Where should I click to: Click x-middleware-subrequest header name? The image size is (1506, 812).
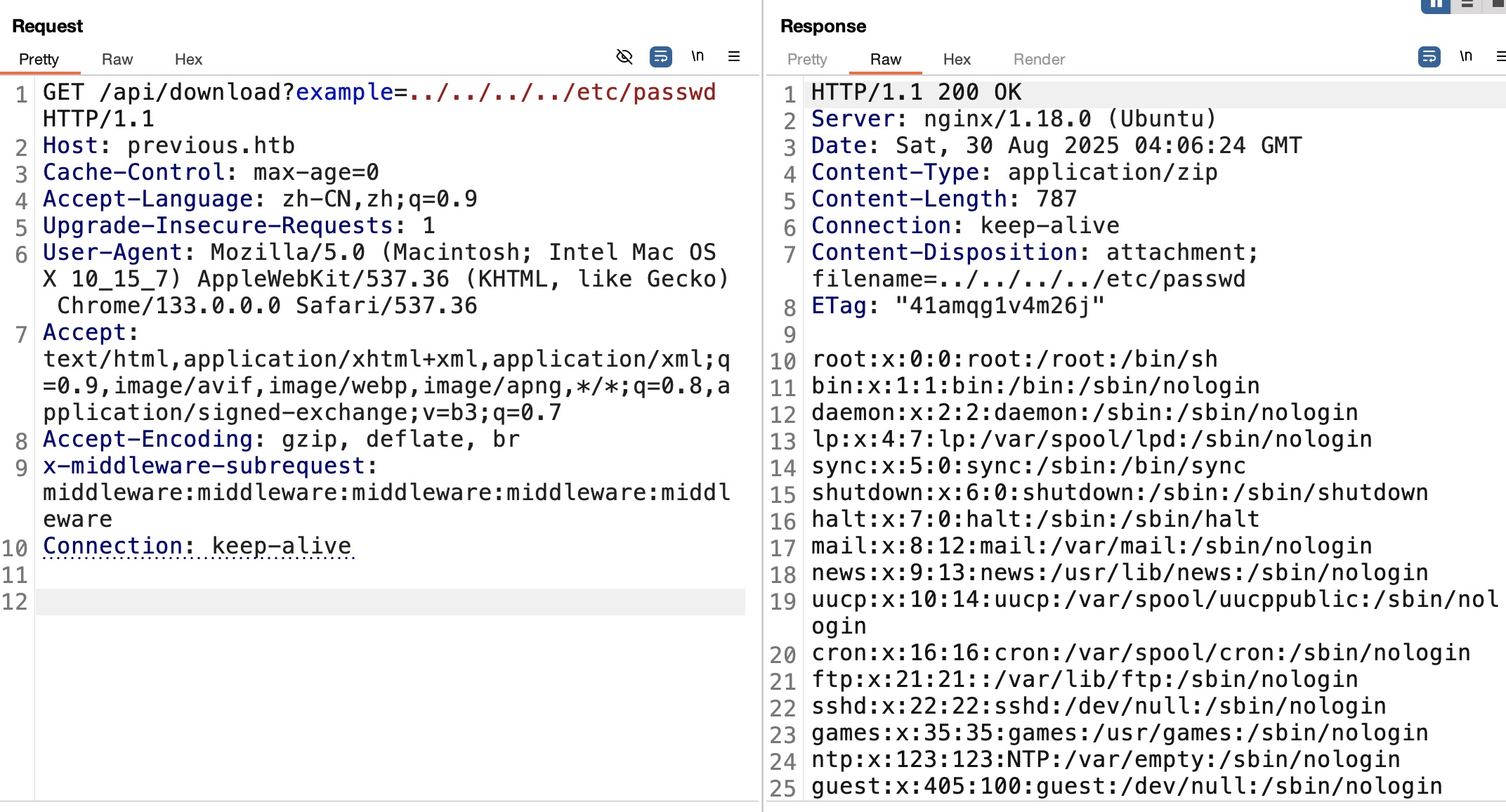pyautogui.click(x=204, y=466)
